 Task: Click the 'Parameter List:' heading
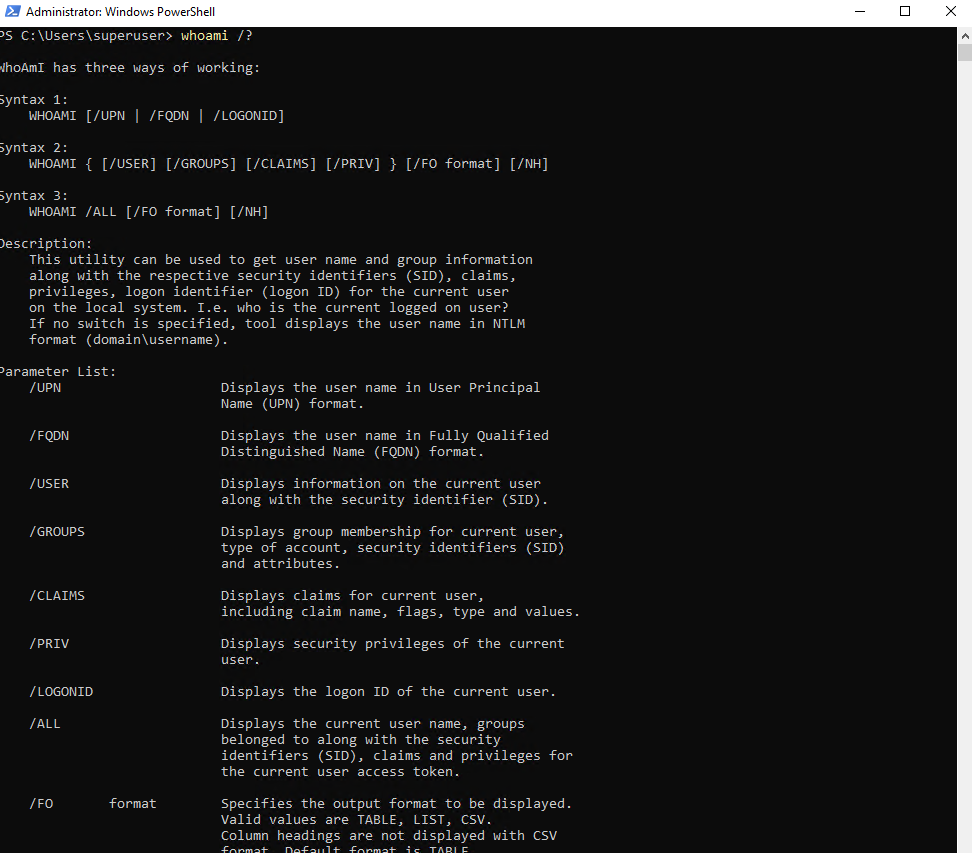[x=58, y=372]
